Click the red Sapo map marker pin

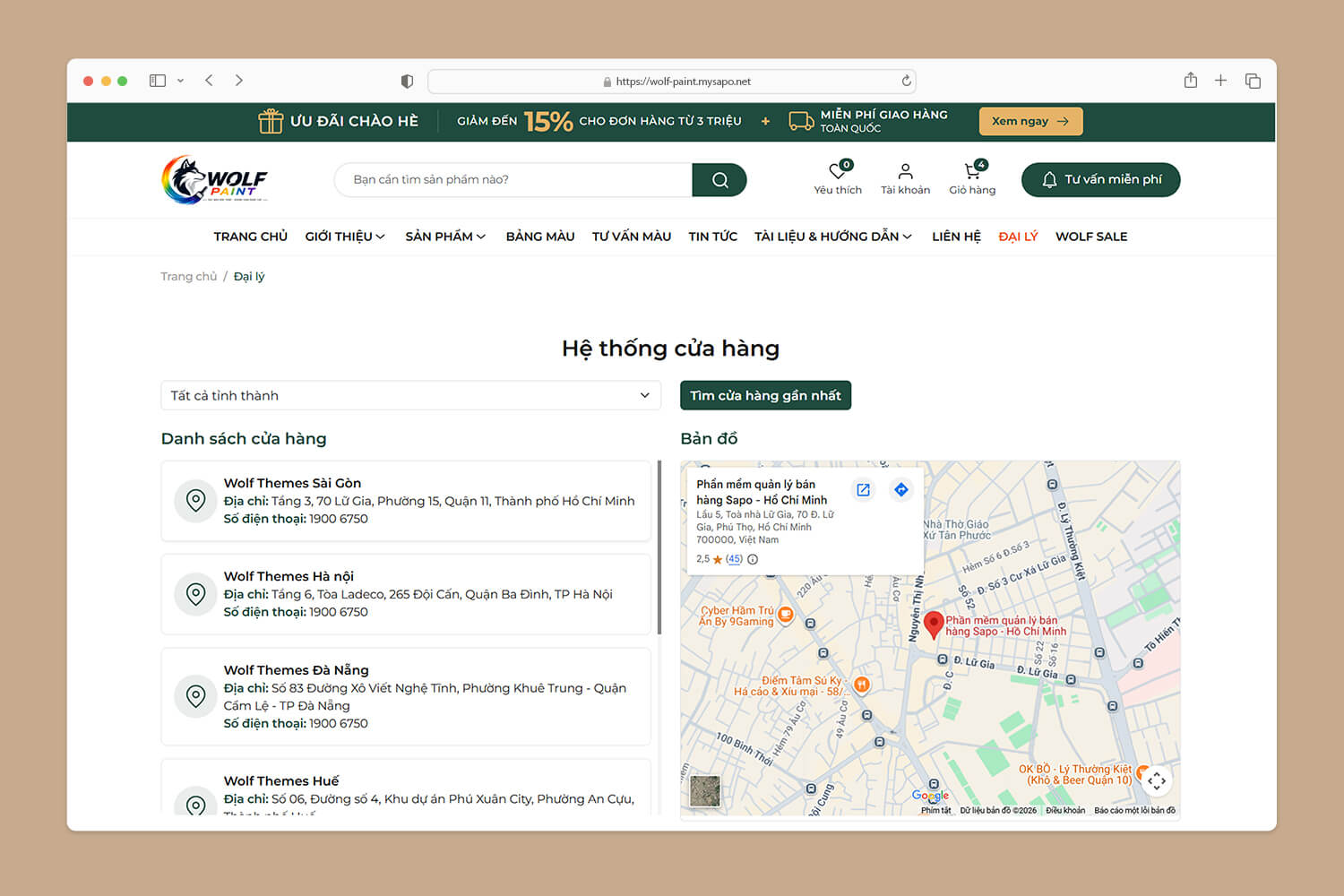tap(933, 625)
